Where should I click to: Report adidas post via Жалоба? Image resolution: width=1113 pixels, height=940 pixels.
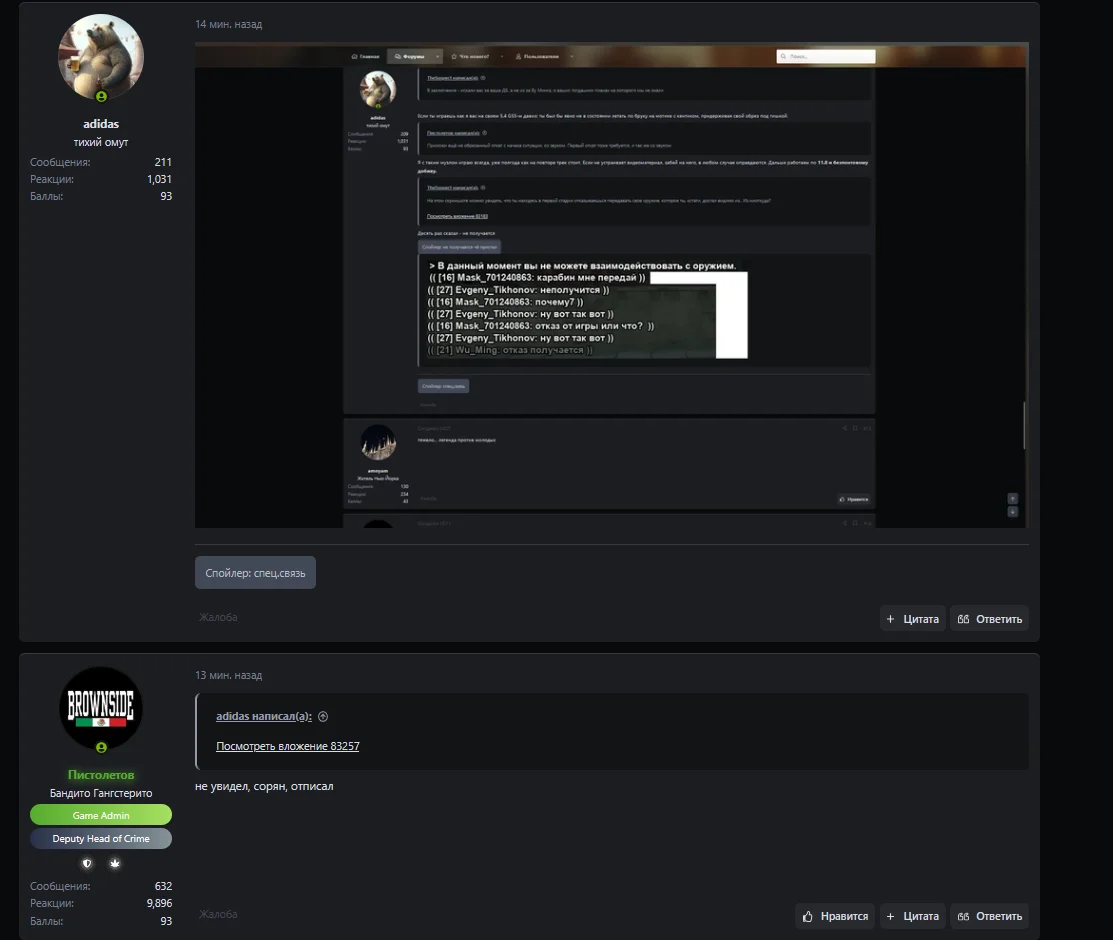(x=218, y=617)
